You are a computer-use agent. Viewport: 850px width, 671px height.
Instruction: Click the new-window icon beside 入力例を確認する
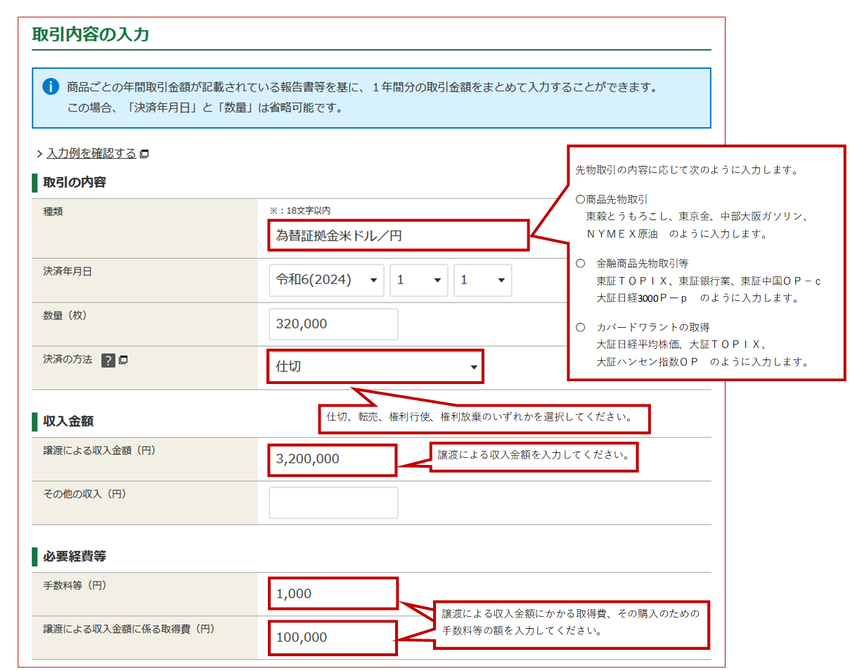pyautogui.click(x=145, y=154)
